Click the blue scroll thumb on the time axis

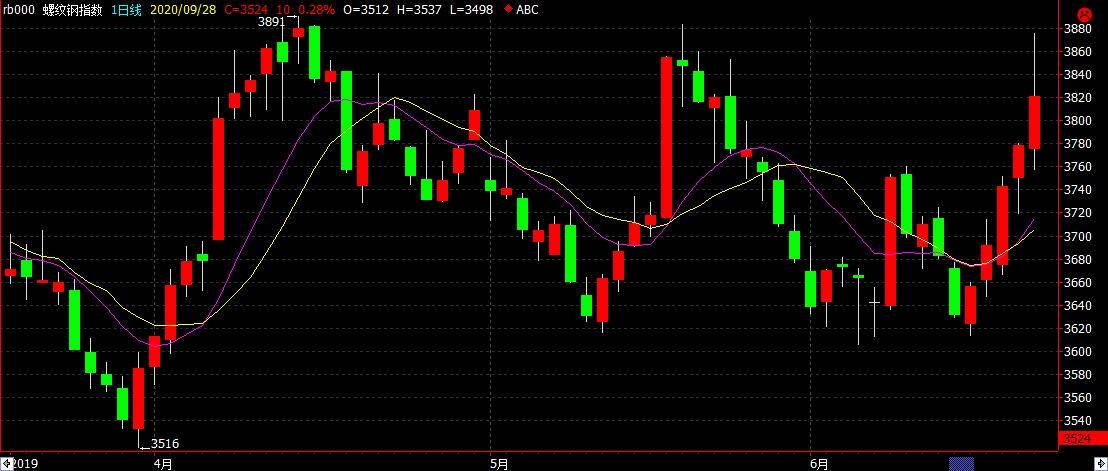960,463
